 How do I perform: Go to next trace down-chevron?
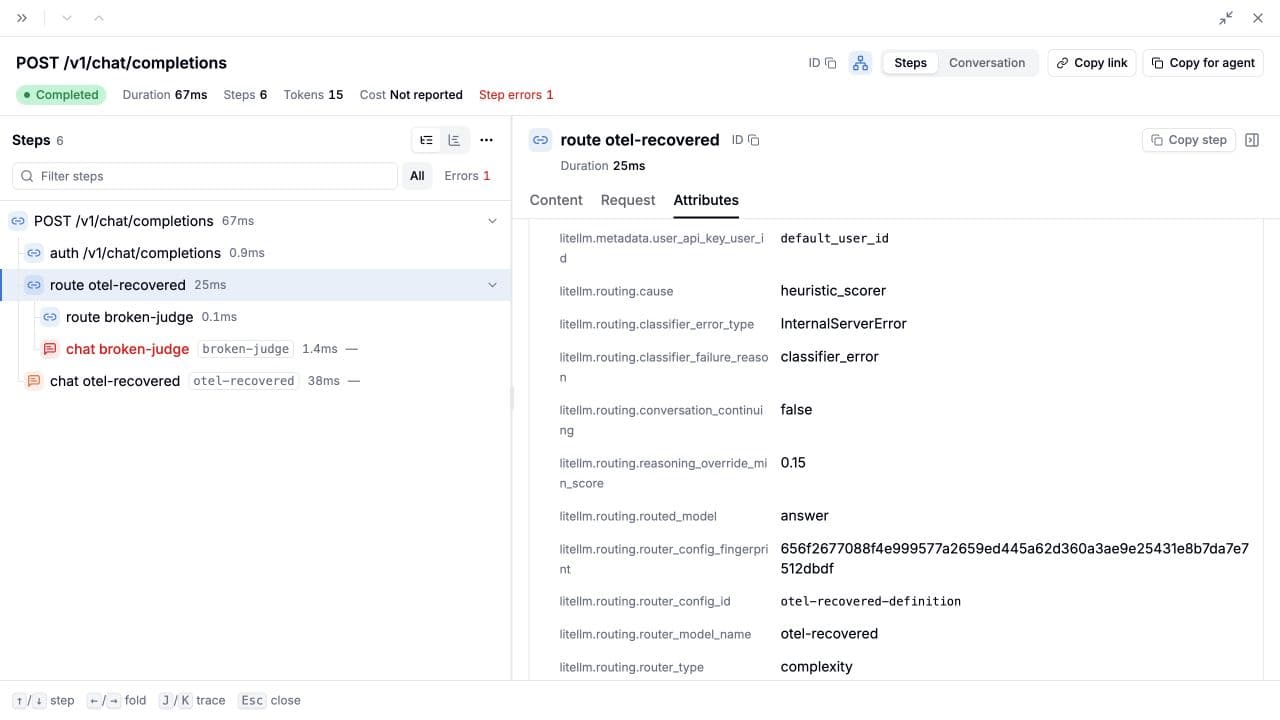[67, 18]
